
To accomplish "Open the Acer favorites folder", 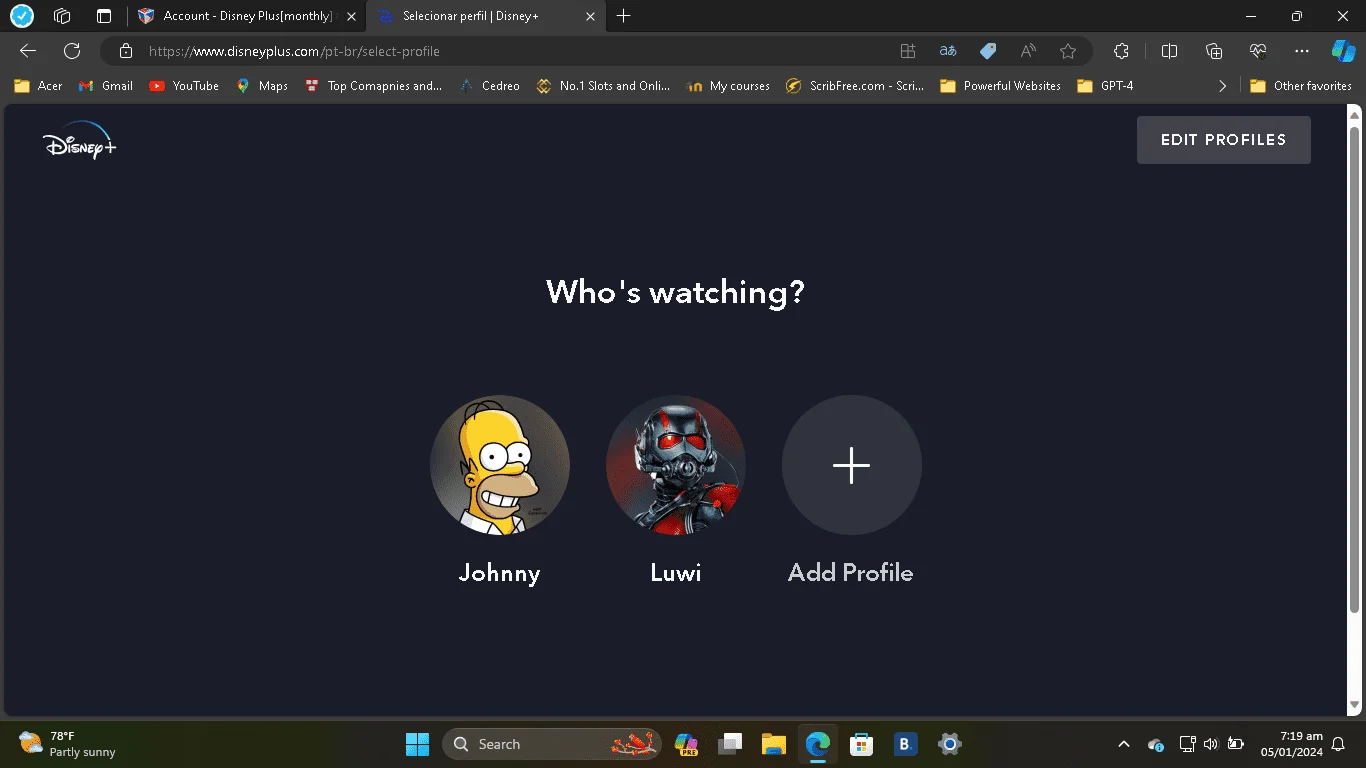I will (38, 86).
